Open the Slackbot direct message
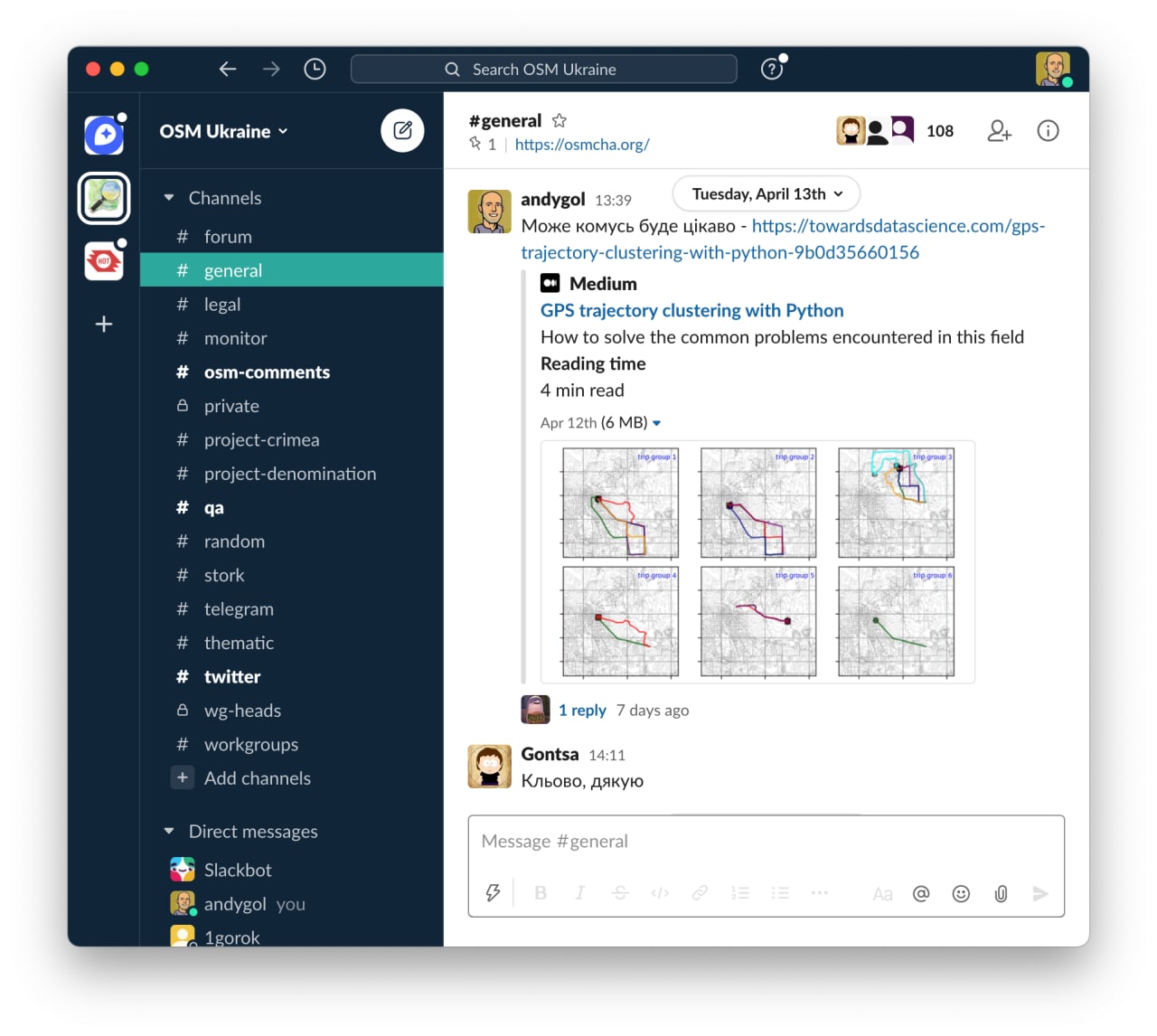 coord(292,870)
